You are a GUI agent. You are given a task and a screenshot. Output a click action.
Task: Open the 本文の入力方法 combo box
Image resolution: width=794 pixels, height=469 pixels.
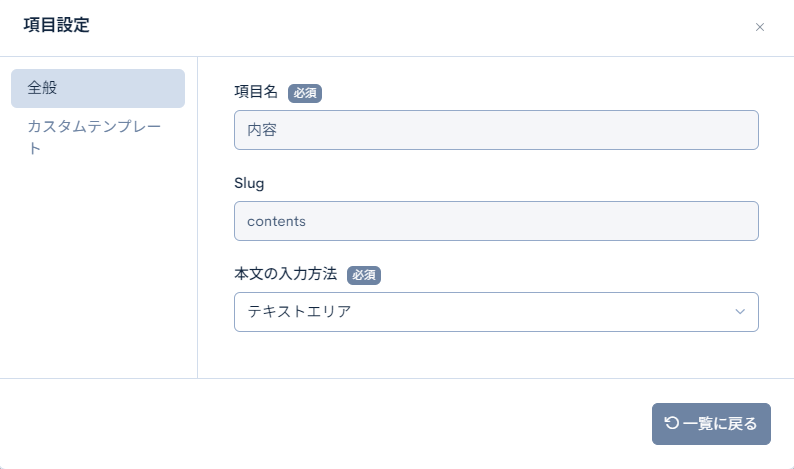(x=495, y=311)
